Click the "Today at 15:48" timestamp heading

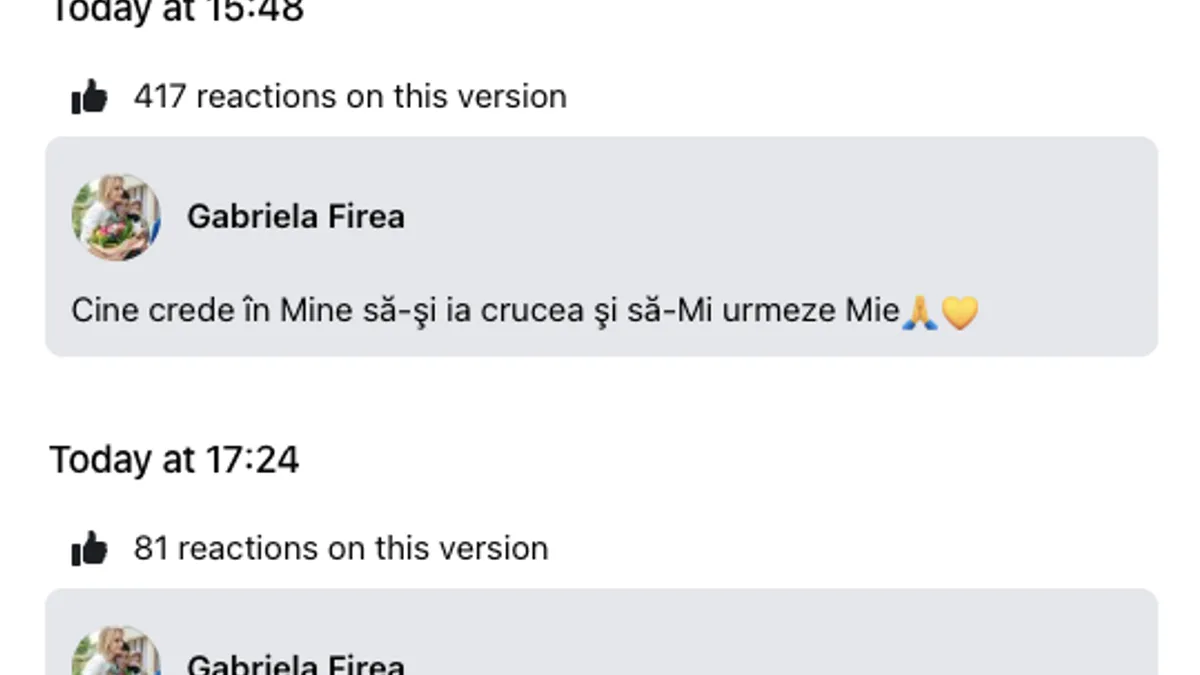[176, 11]
